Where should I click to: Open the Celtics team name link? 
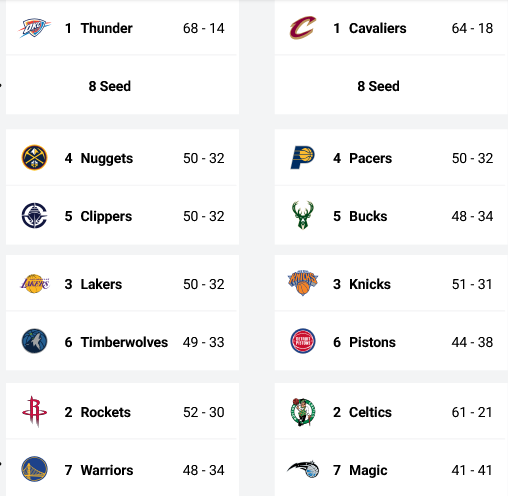click(x=370, y=412)
